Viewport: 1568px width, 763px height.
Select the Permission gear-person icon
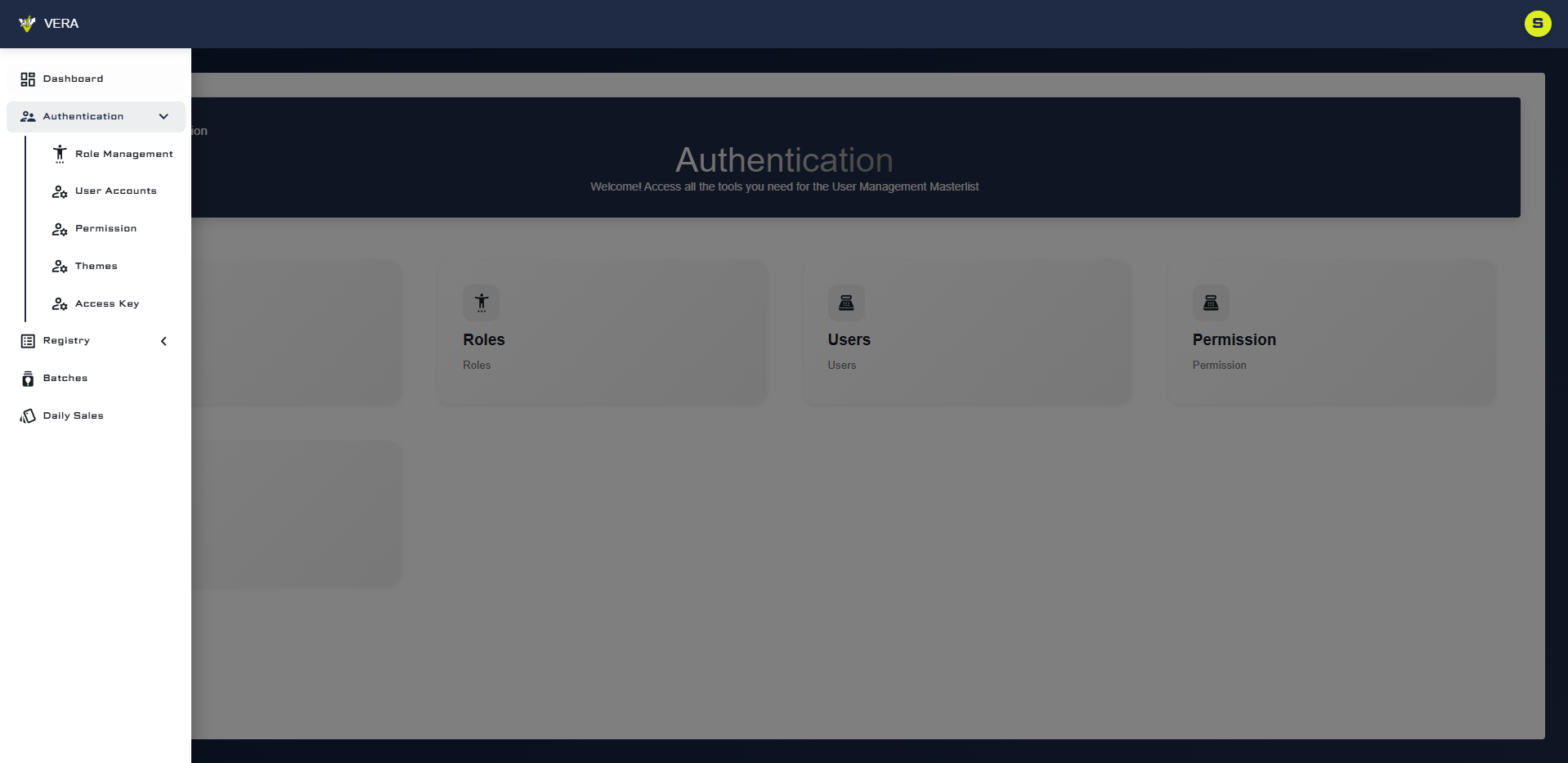(x=60, y=229)
